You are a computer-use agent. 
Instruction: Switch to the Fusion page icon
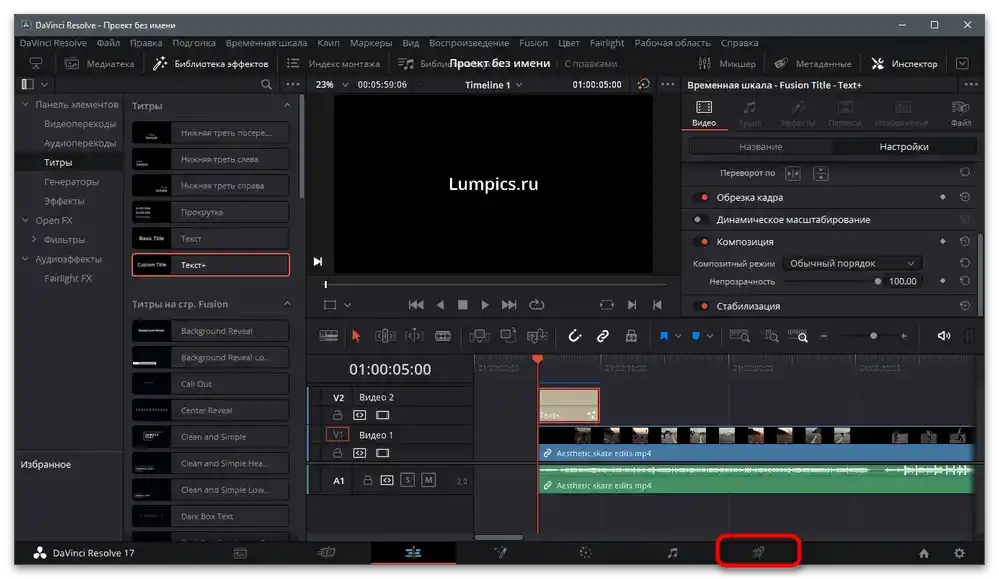[501, 553]
